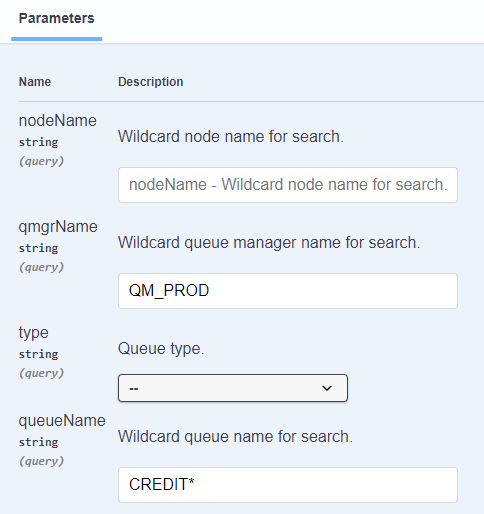The width and height of the screenshot is (484, 514).
Task: Click the Name column header
Action: coord(35,82)
